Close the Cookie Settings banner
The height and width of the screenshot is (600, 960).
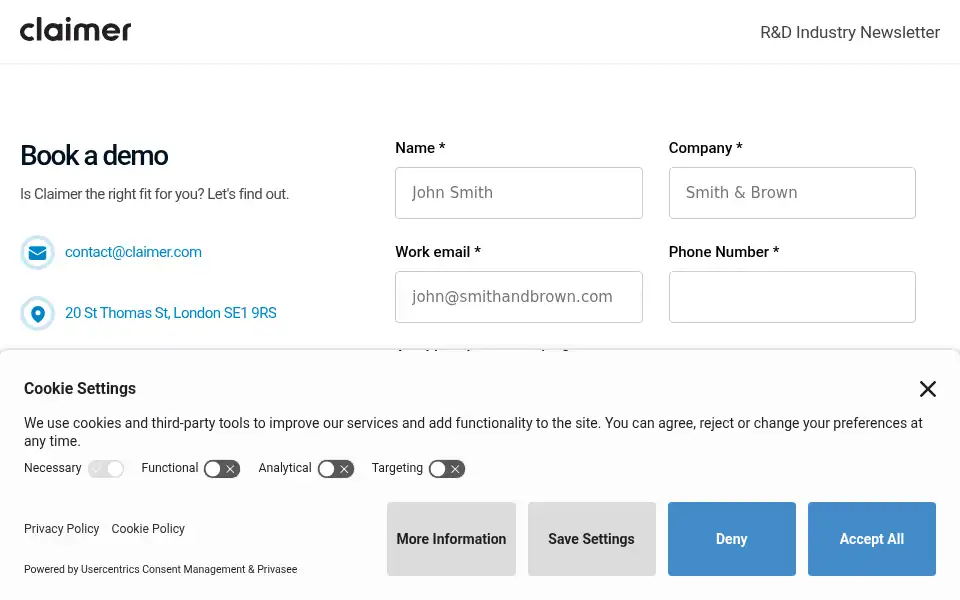[x=928, y=389]
